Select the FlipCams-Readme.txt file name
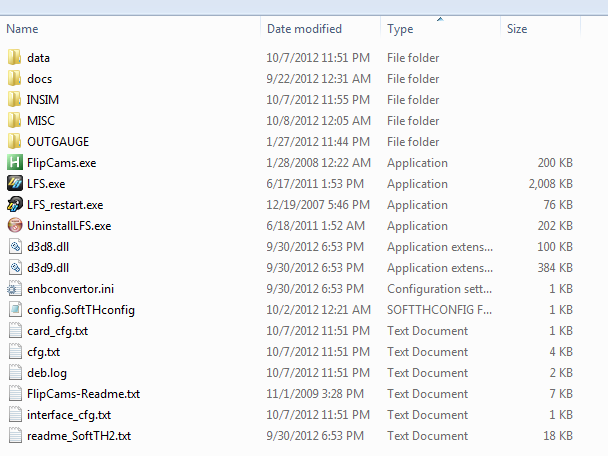Image resolution: width=608 pixels, height=456 pixels. point(83,394)
